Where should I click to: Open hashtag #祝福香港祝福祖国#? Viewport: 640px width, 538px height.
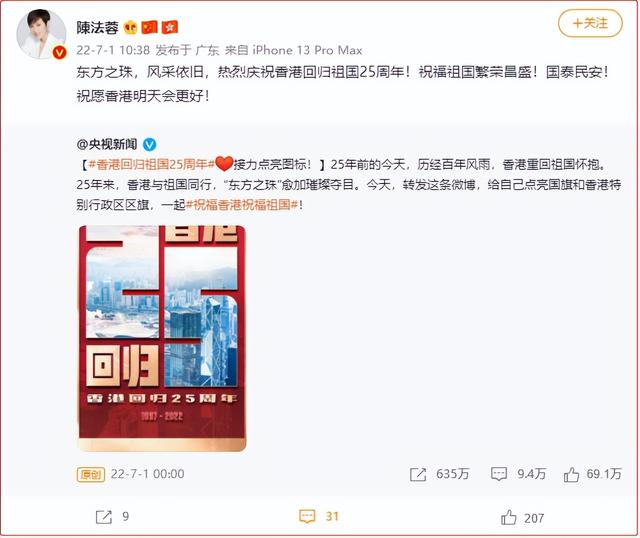(x=242, y=205)
